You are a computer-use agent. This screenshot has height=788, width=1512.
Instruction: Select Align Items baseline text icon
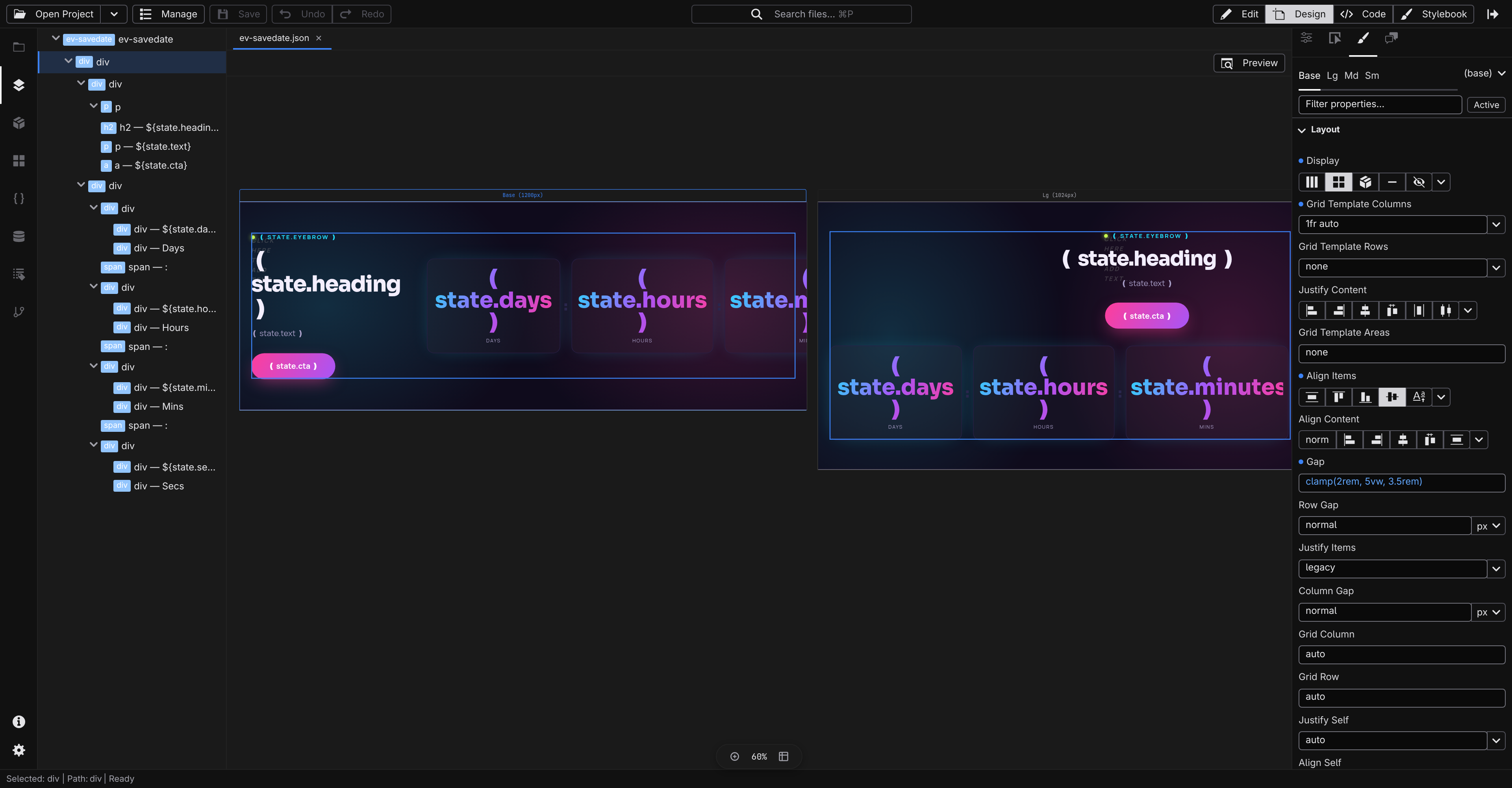(1419, 397)
